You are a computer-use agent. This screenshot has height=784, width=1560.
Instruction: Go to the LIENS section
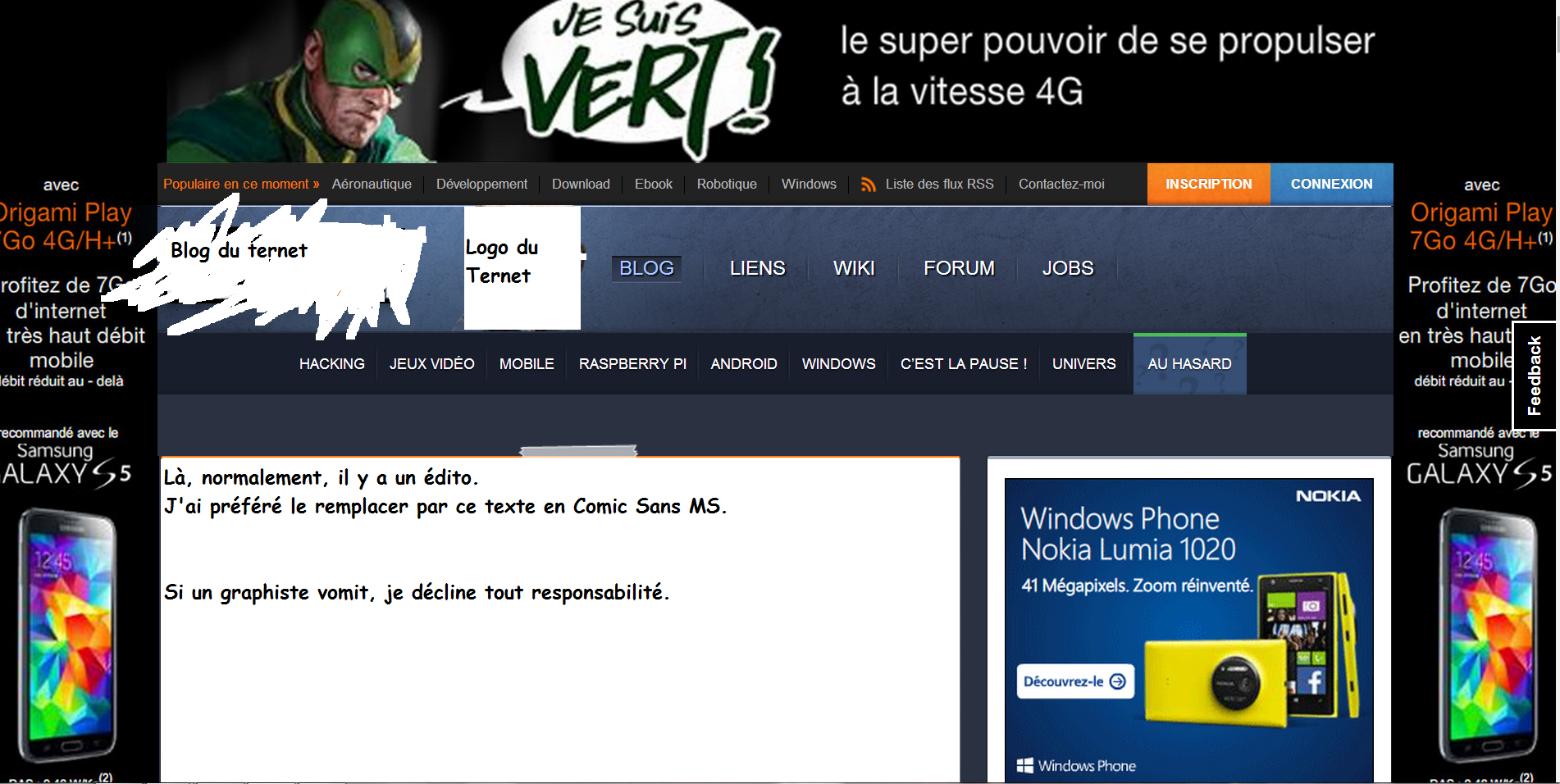point(758,268)
